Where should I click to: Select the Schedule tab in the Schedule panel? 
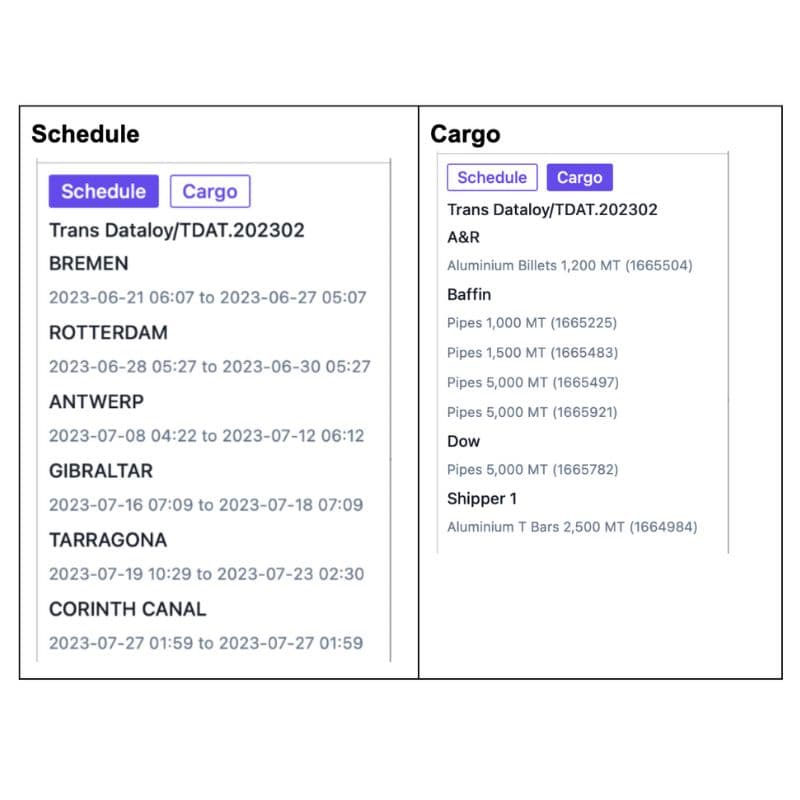click(x=104, y=191)
